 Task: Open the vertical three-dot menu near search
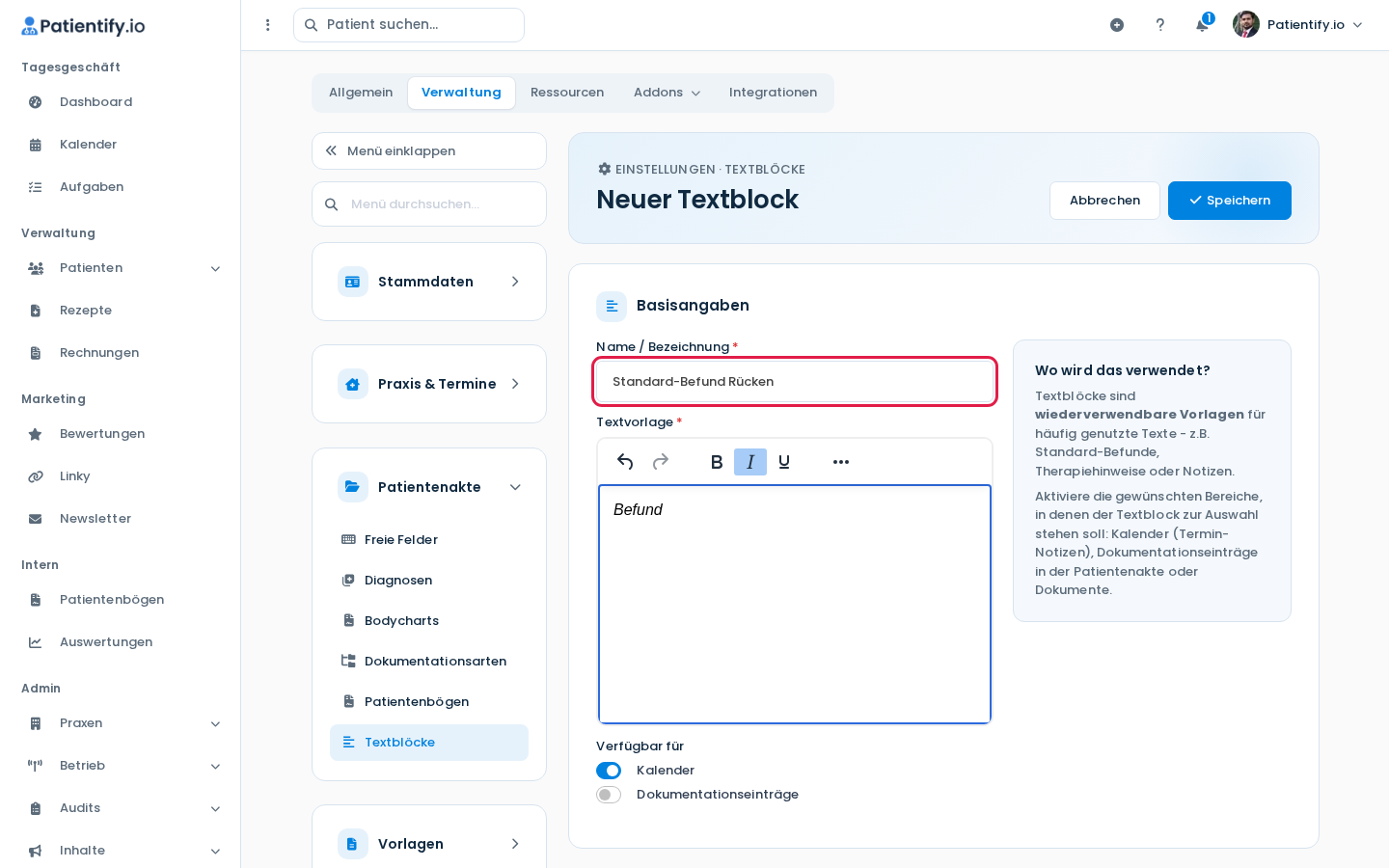pos(268,25)
